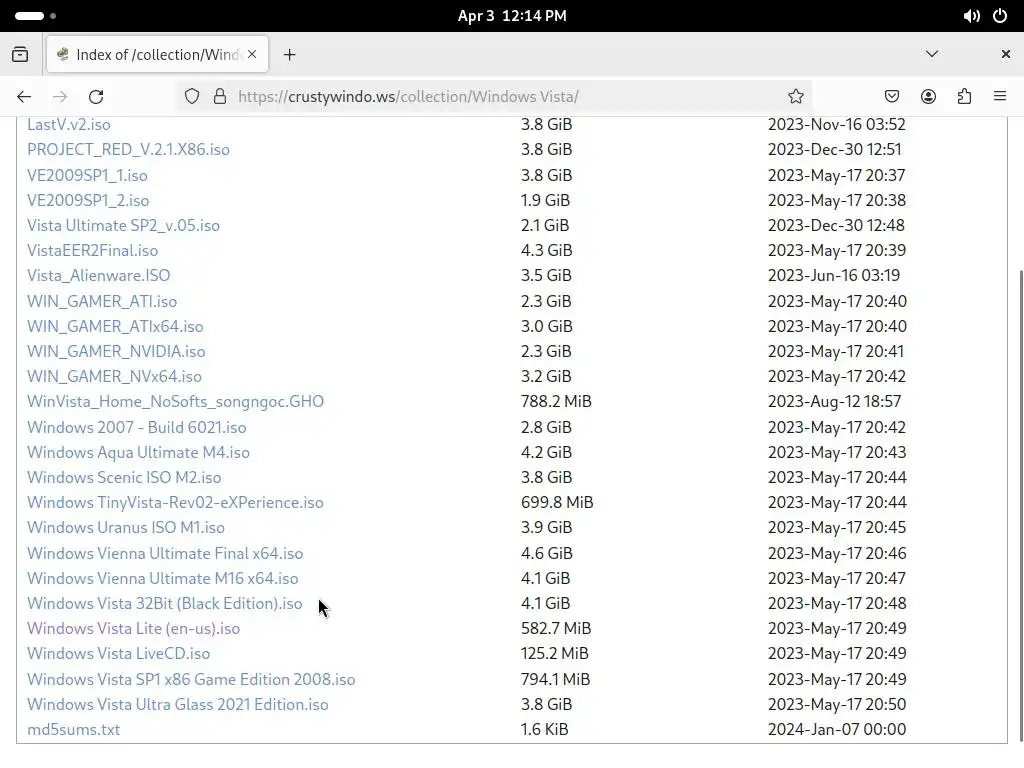Select the Index of /collection tab
The image size is (1024, 768).
click(157, 54)
